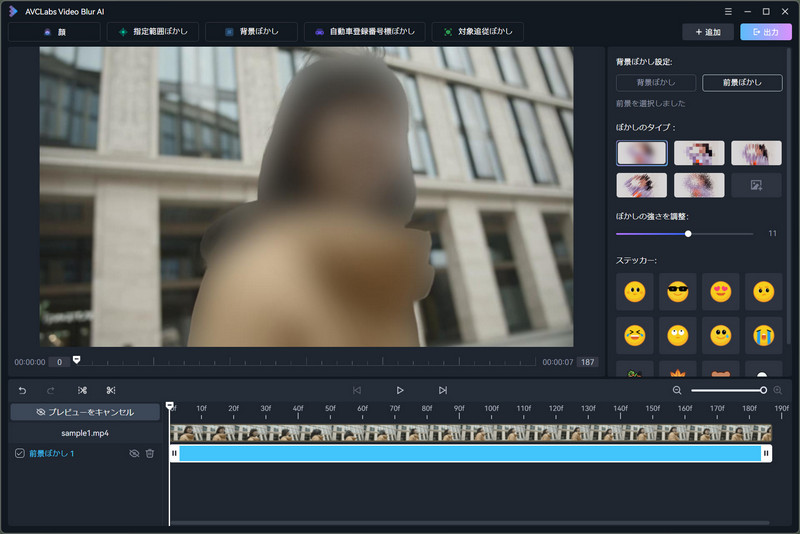Click プレビューをキャンセル button
Viewport: 800px width, 534px height.
85,412
